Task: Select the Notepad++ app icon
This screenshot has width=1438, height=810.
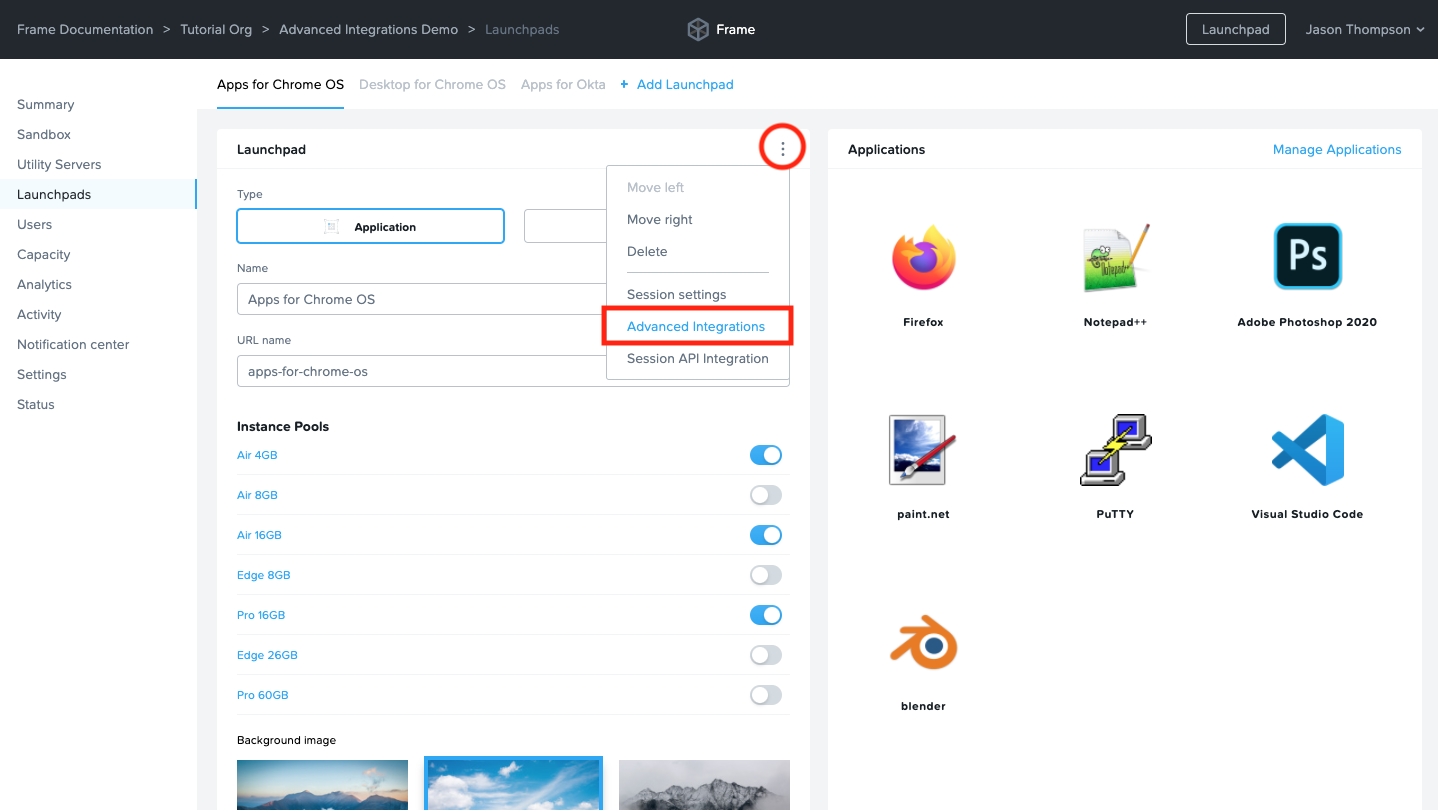Action: [1115, 258]
